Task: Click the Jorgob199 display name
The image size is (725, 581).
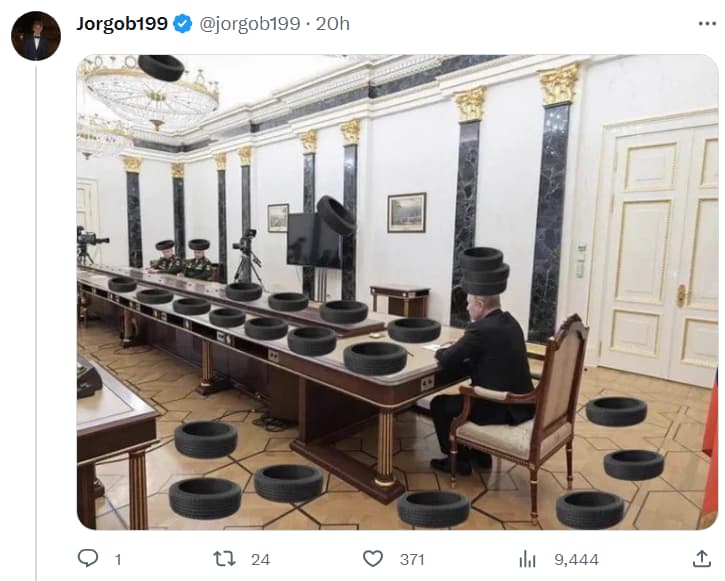Action: click(122, 24)
